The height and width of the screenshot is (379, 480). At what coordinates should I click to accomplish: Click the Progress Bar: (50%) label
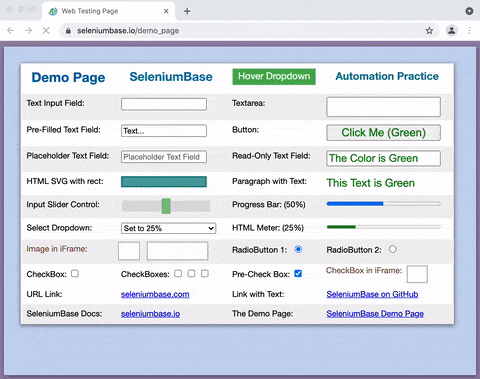click(x=269, y=205)
